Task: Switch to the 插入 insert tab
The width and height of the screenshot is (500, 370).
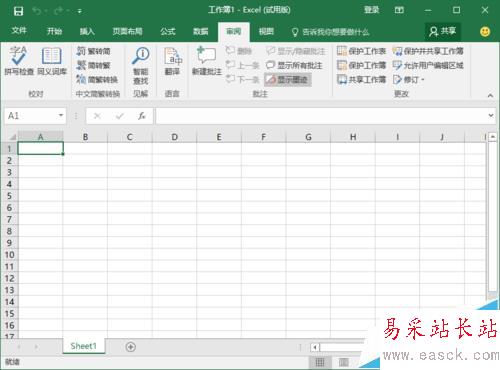Action: [x=87, y=31]
